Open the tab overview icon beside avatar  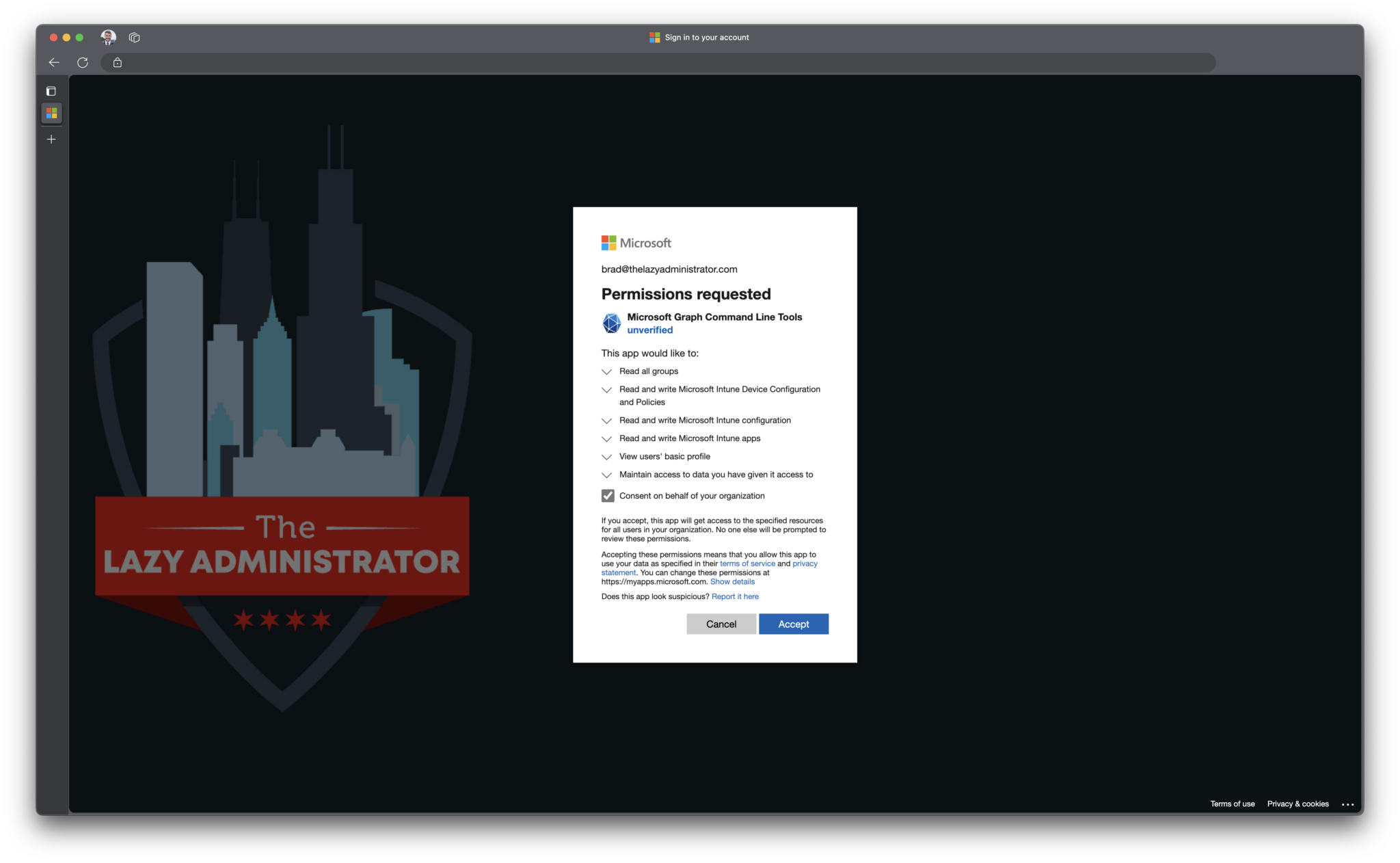coord(135,38)
